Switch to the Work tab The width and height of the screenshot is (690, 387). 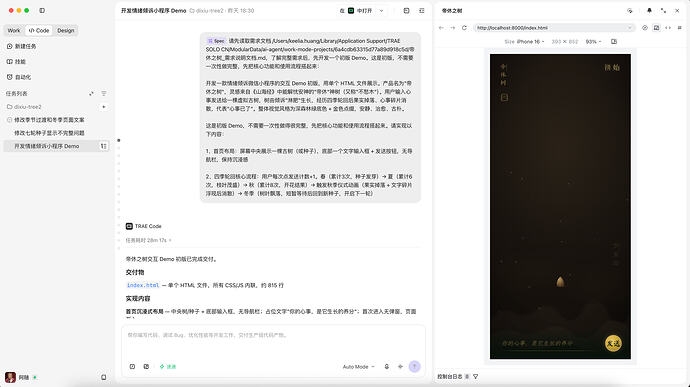(x=14, y=30)
